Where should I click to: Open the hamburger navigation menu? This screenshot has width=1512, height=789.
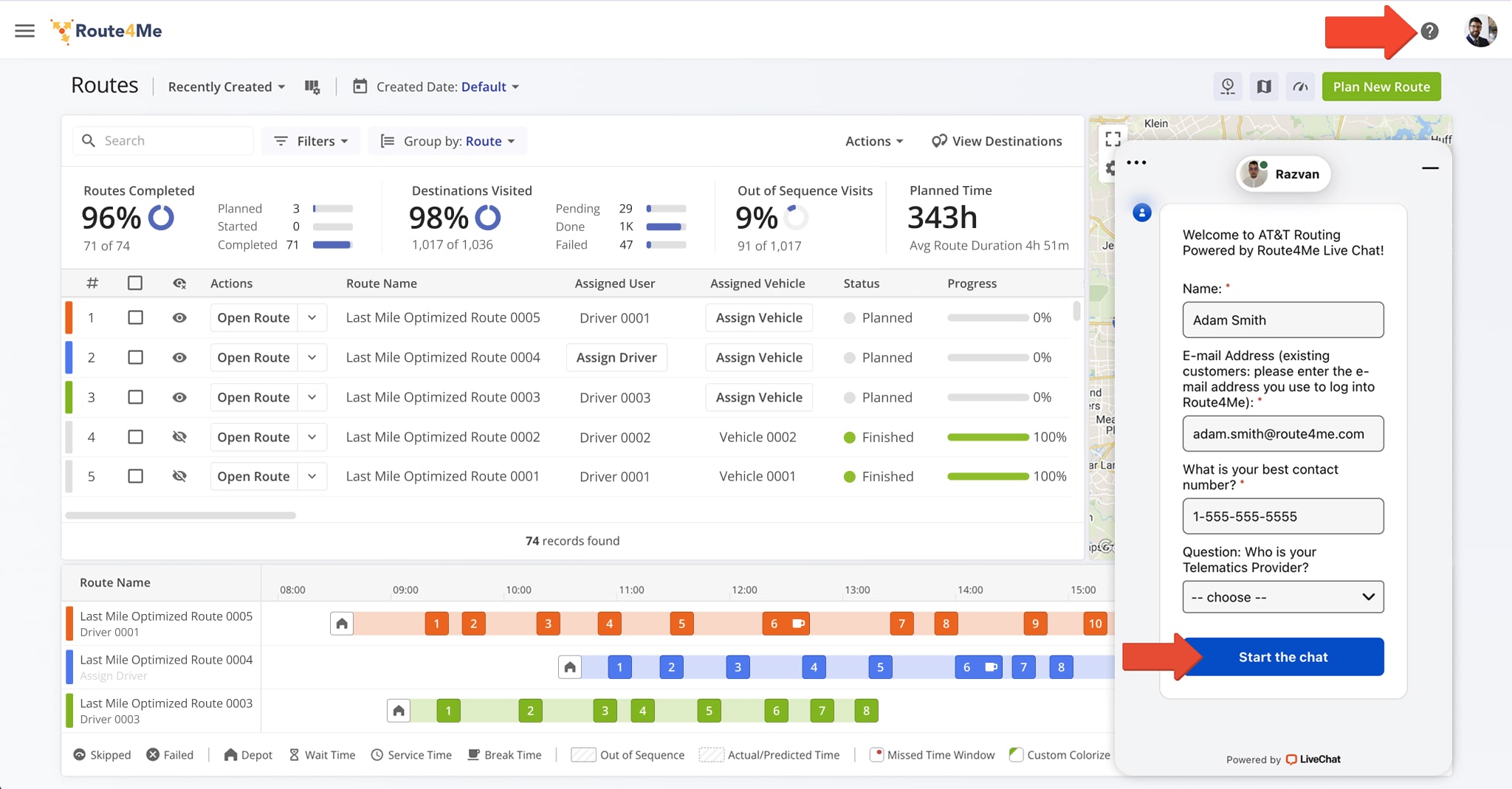(24, 30)
